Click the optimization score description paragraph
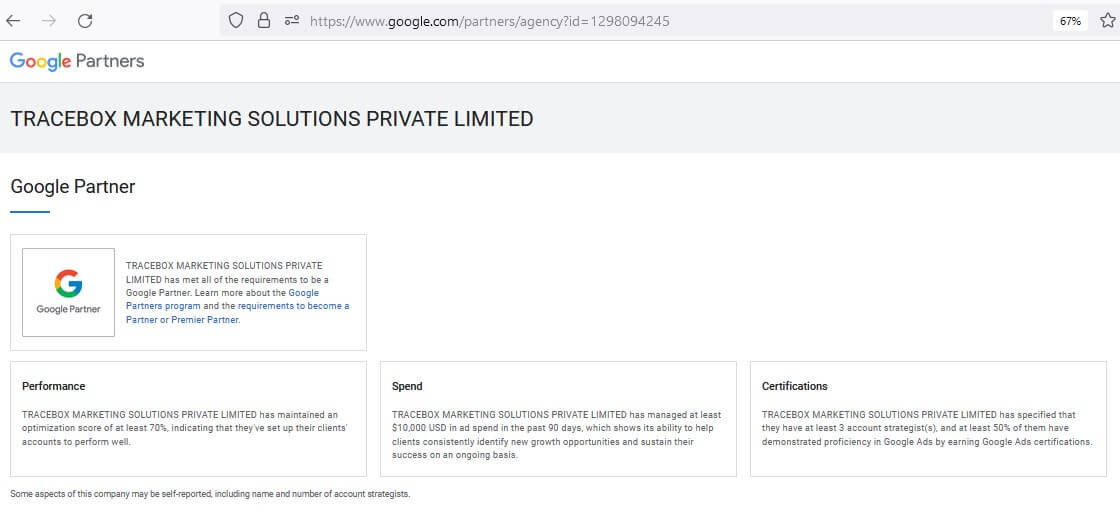The width and height of the screenshot is (1120, 515). coord(187,427)
